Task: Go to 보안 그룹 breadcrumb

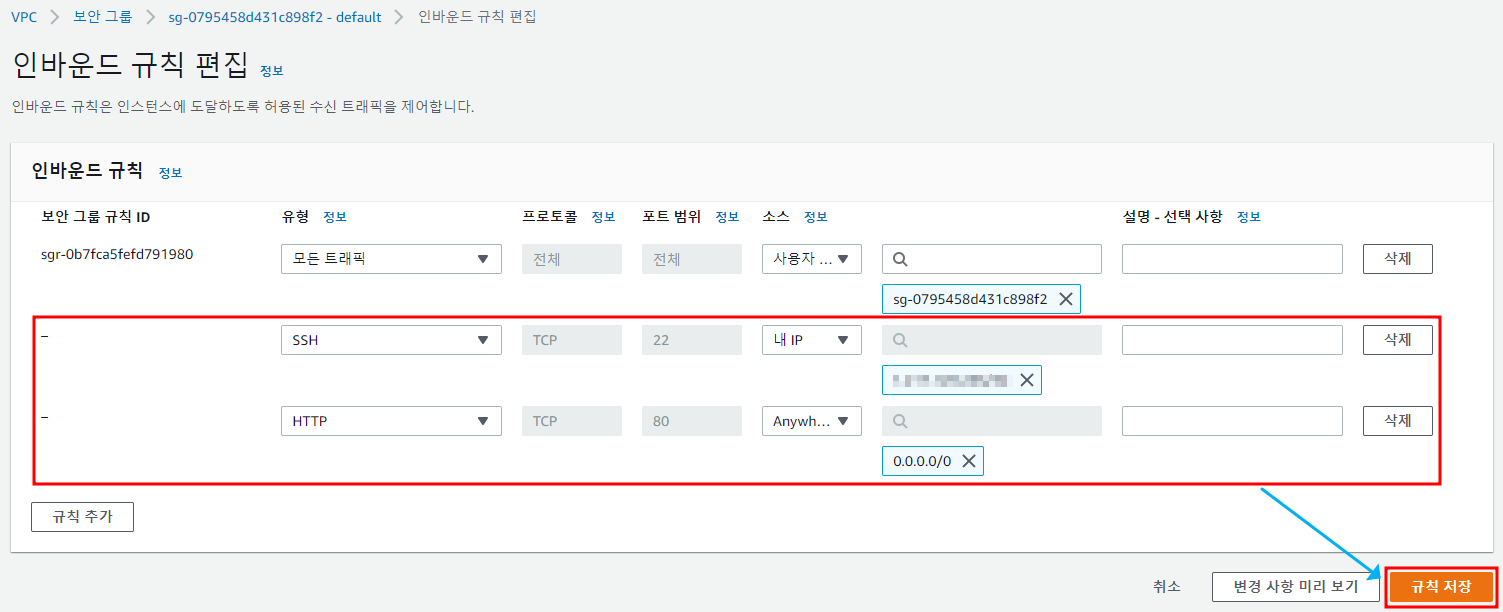Action: tap(102, 17)
